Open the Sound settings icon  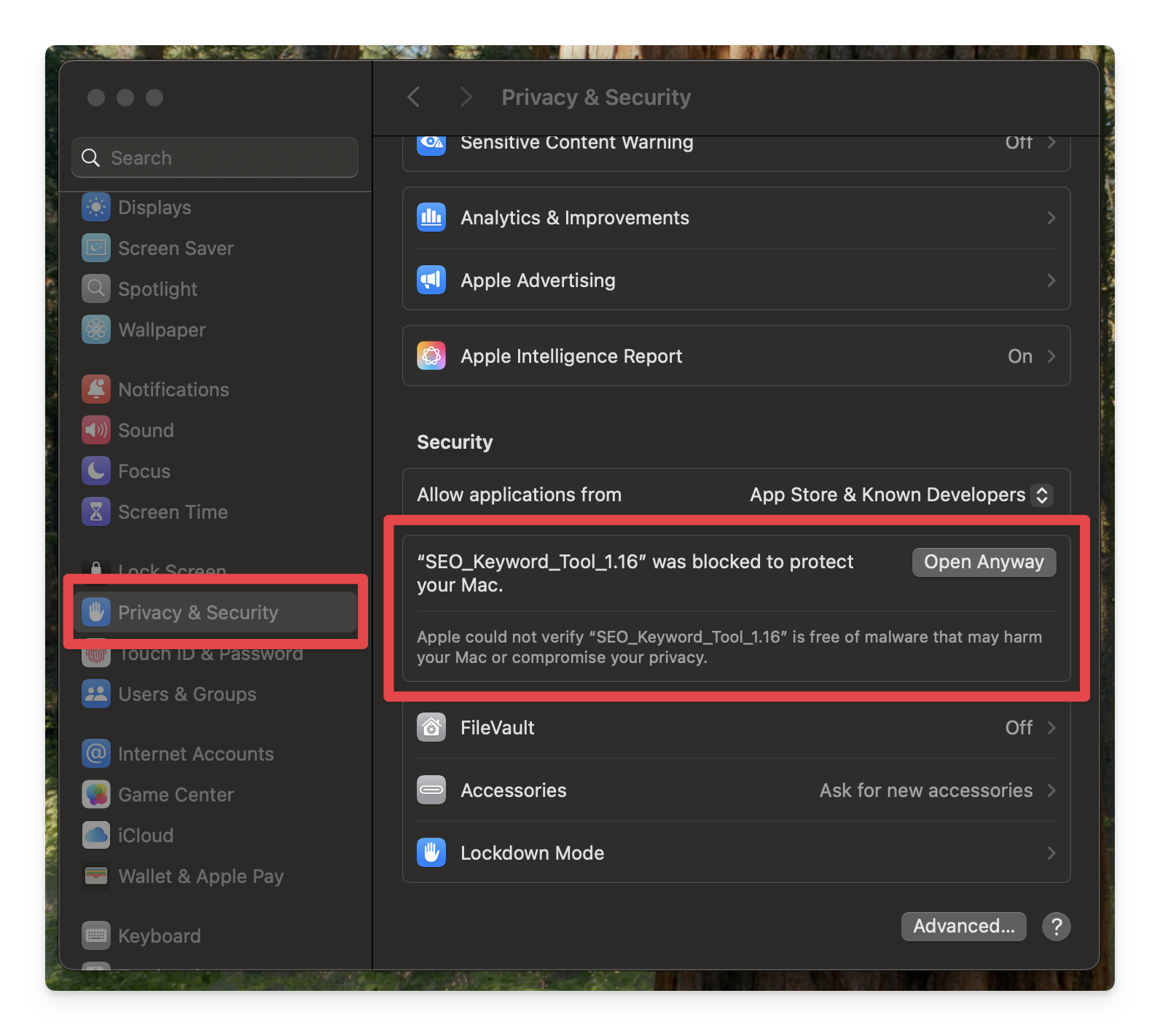[96, 431]
